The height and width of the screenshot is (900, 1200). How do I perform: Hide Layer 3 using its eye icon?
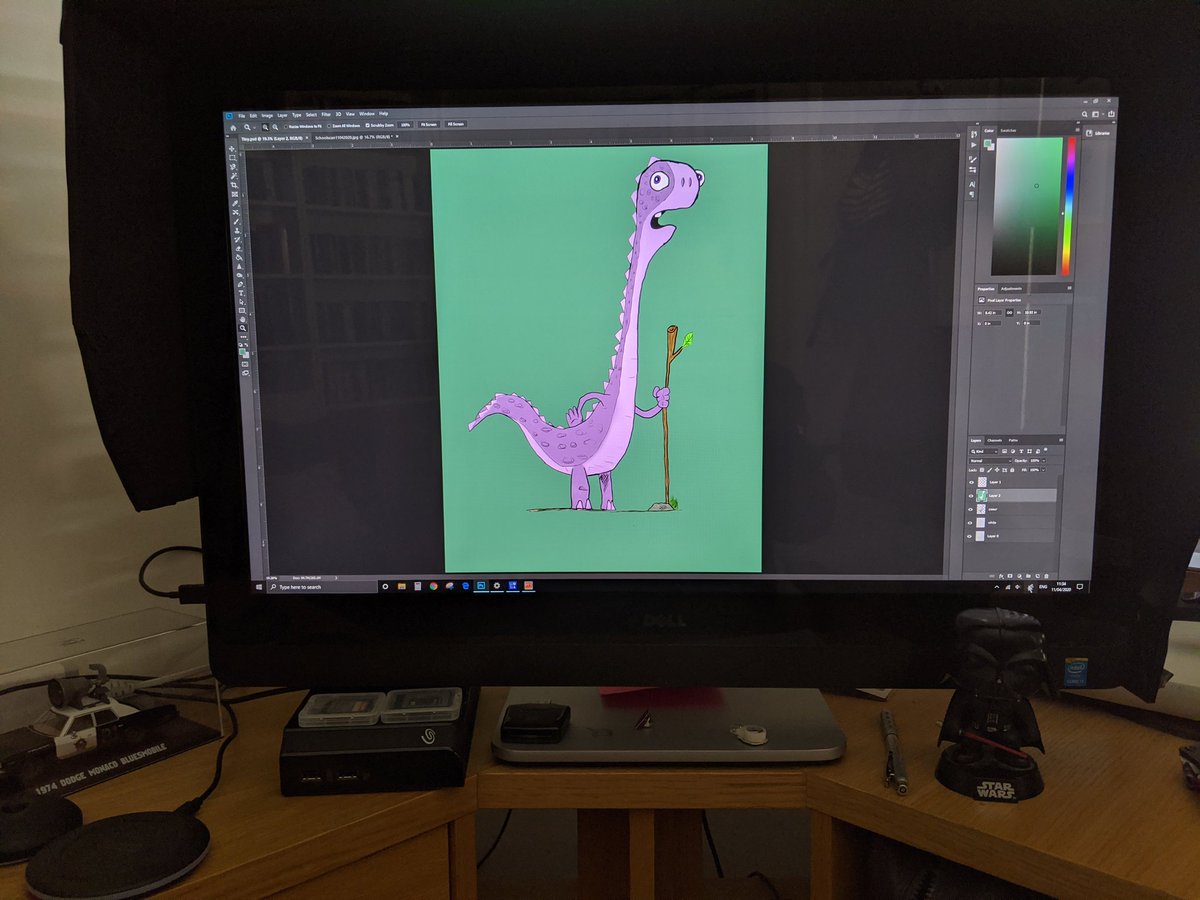(971, 482)
